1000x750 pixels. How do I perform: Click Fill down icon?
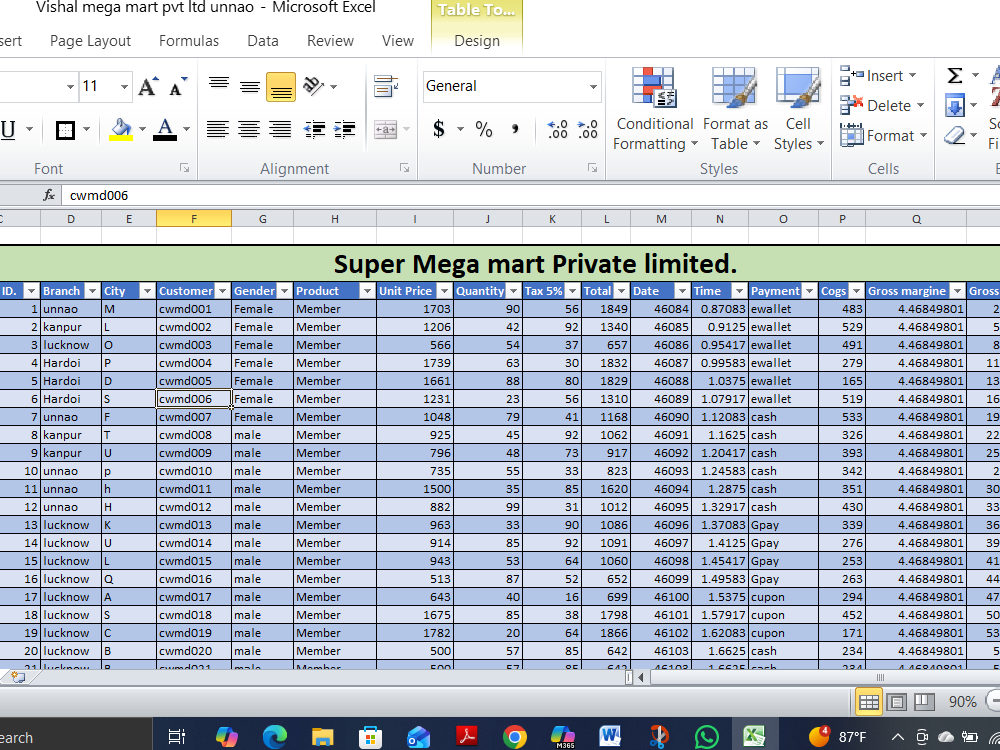[x=955, y=105]
